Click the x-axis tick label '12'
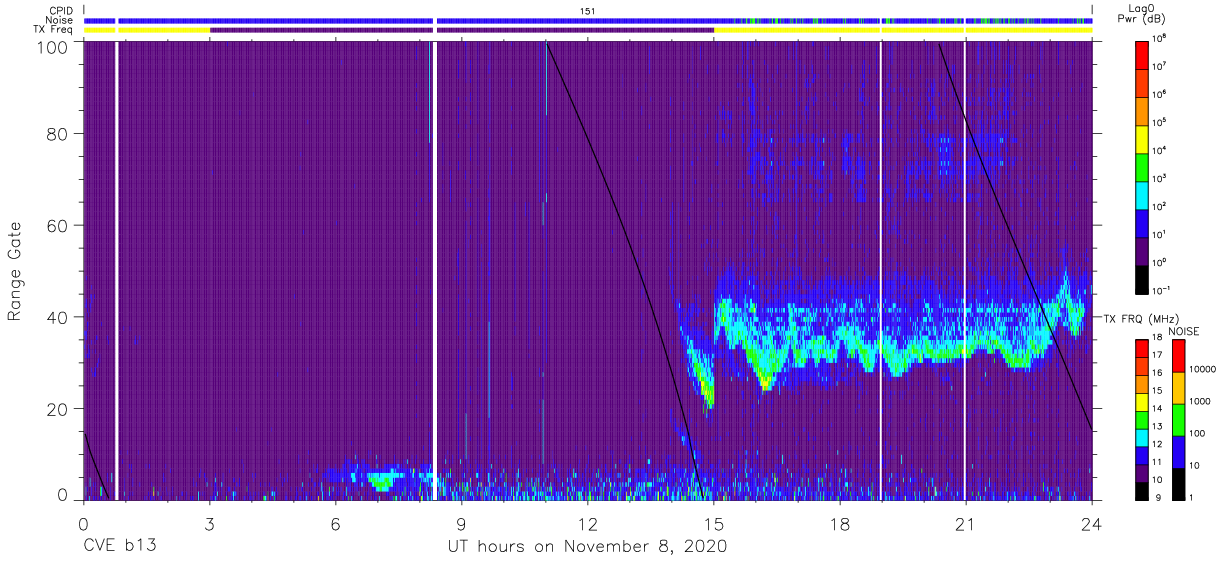1228x567 pixels. pos(588,523)
